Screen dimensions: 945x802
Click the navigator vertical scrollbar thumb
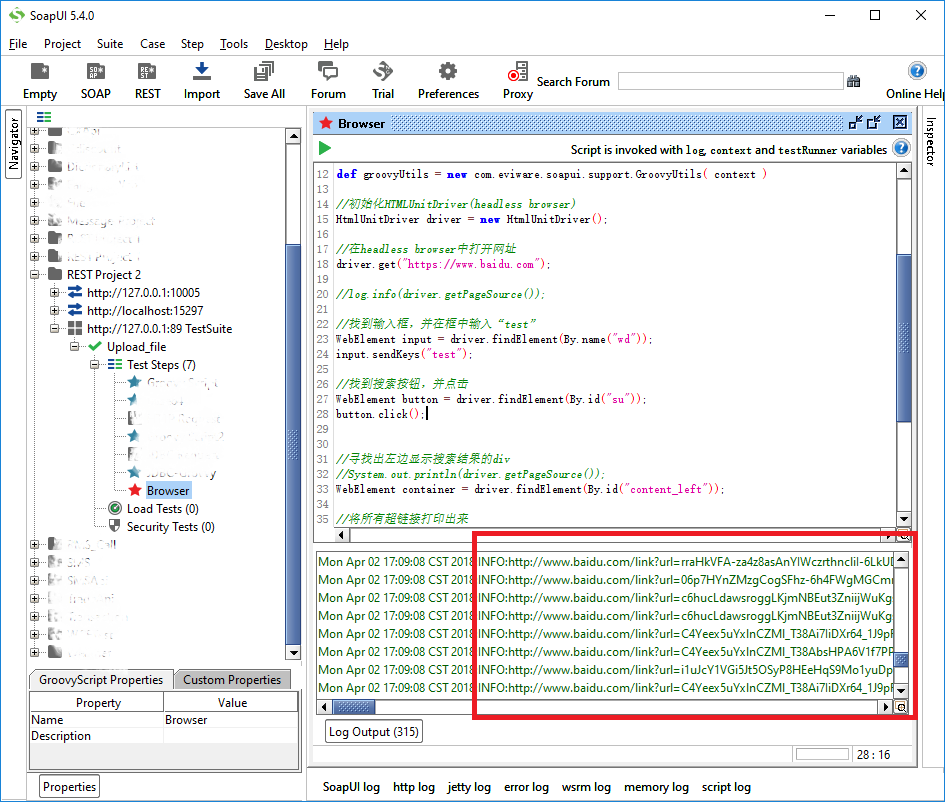pyautogui.click(x=293, y=444)
